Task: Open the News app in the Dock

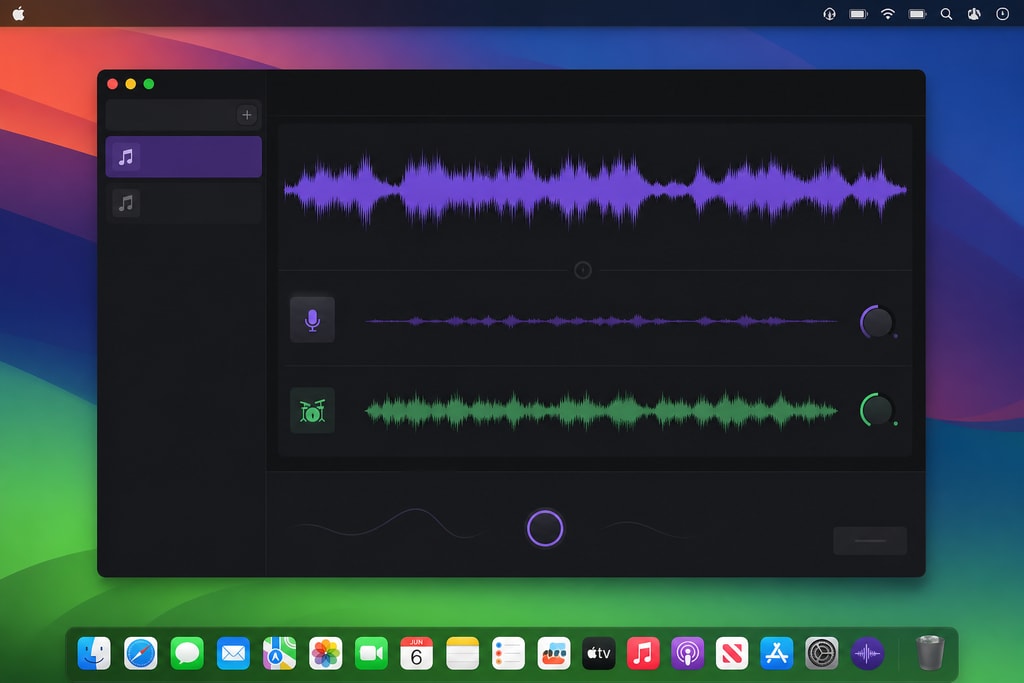Action: (732, 653)
